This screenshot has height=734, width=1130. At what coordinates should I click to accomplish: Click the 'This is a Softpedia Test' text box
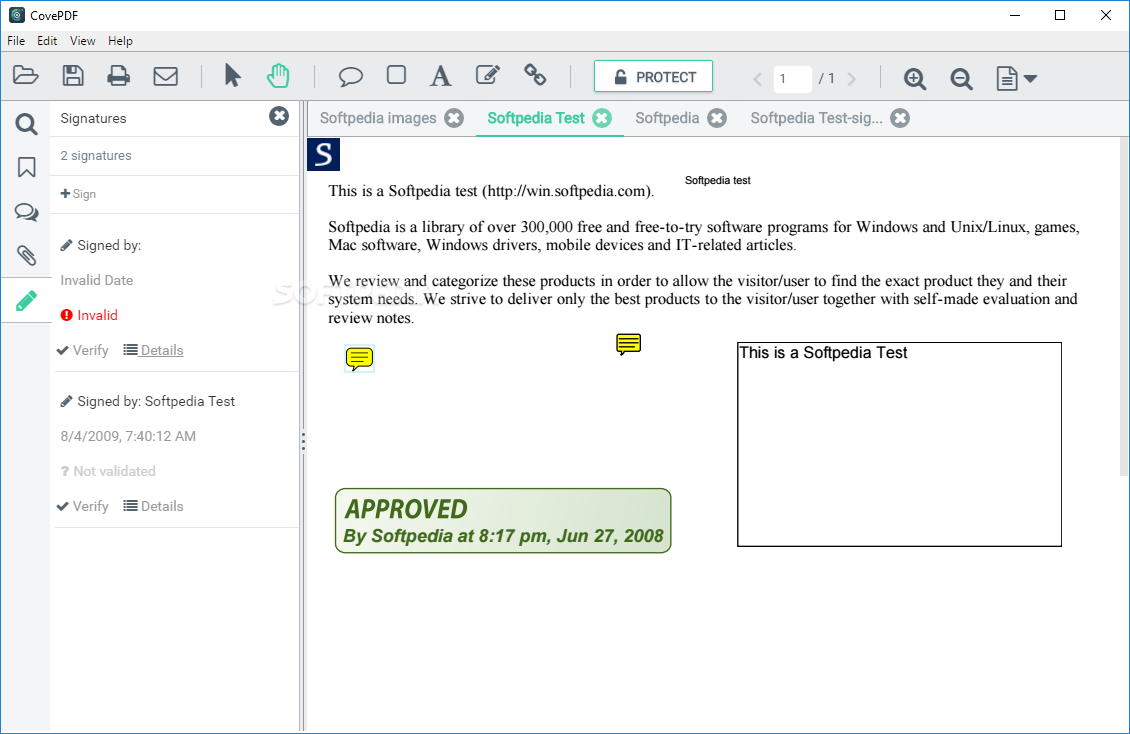pos(899,444)
